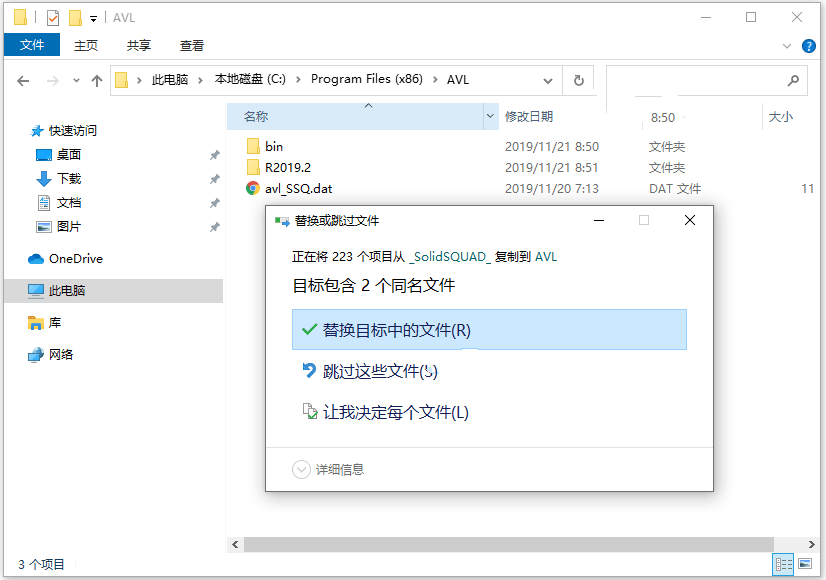Click the horizontal scrollbar left arrow
This screenshot has width=826, height=580.
click(x=235, y=545)
